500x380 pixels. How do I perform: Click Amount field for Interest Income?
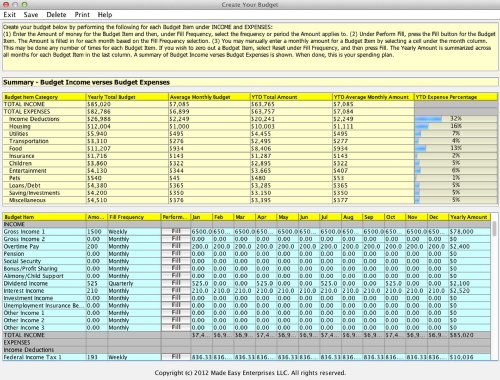(x=97, y=291)
